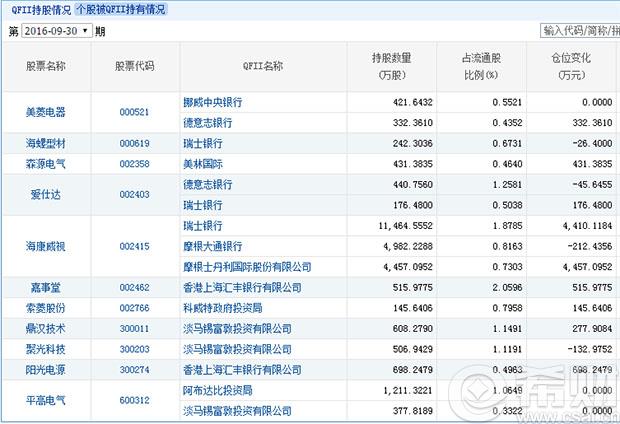
Task: Open QFII link 美林国际
Action: (x=202, y=164)
